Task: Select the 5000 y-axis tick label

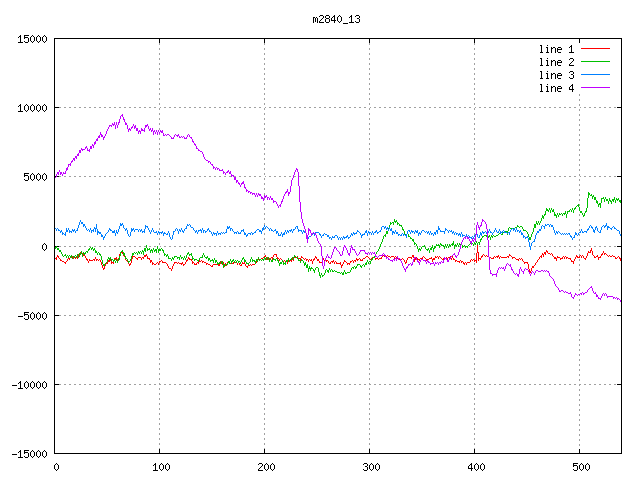Action: [x=34, y=177]
